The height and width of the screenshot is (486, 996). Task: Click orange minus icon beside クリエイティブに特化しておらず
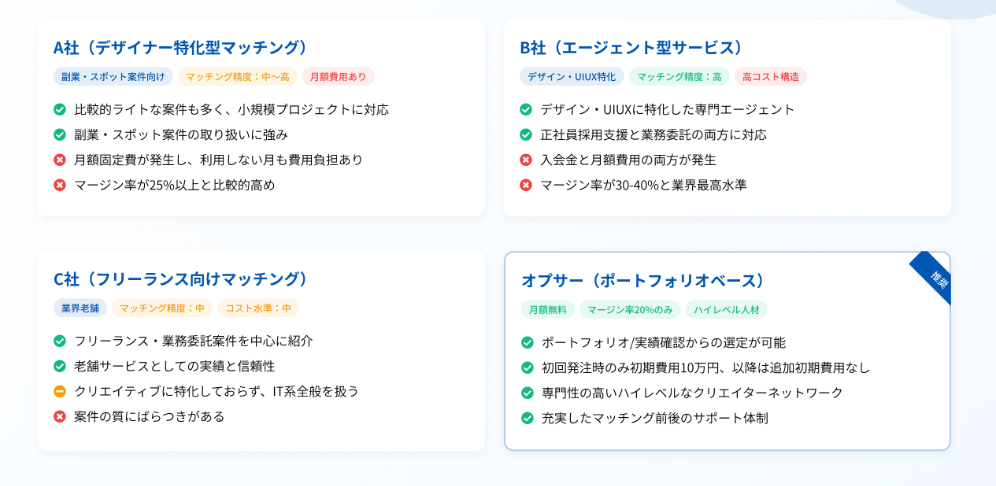(x=60, y=391)
